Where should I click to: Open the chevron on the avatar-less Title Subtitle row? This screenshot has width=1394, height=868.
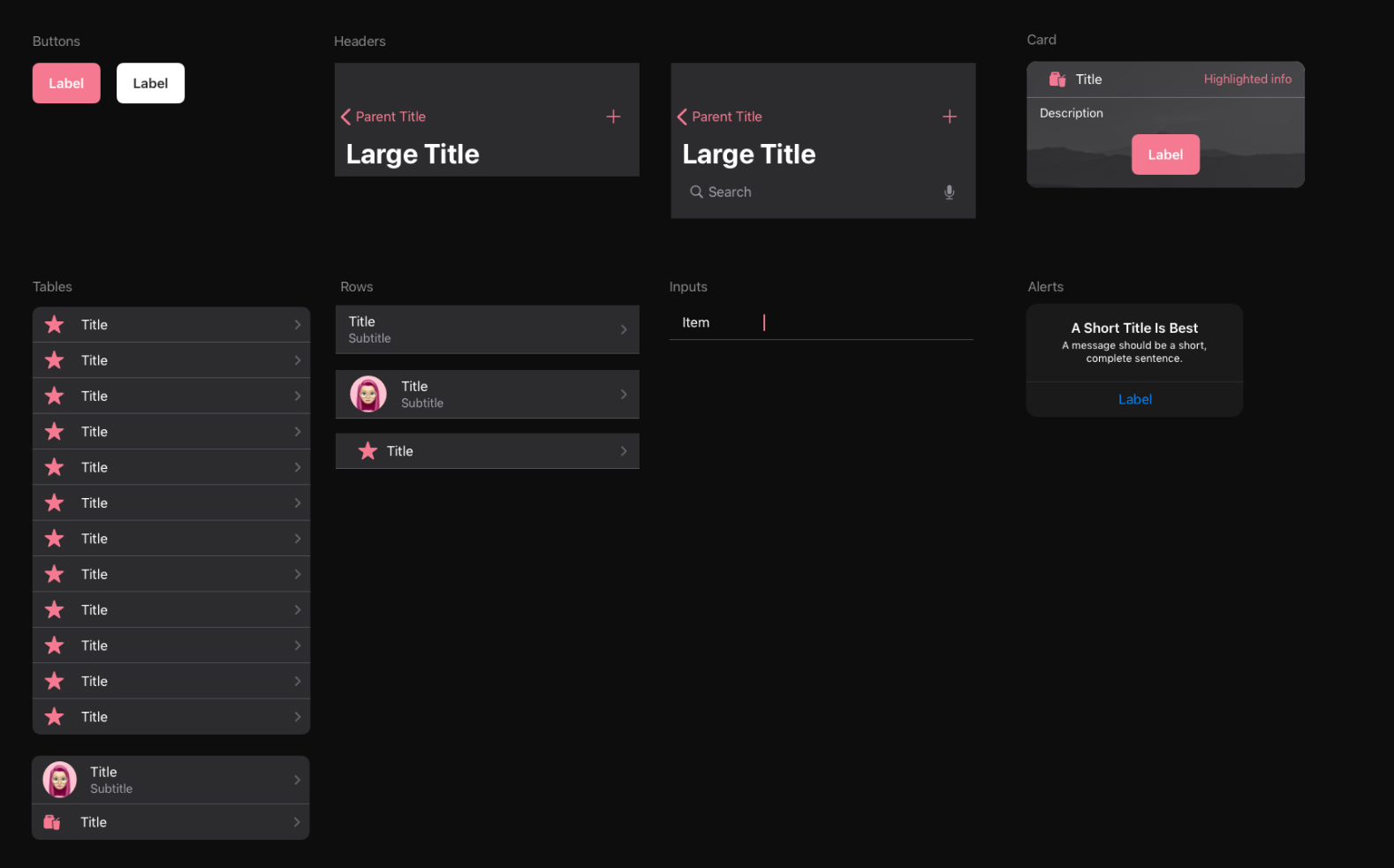click(x=624, y=329)
